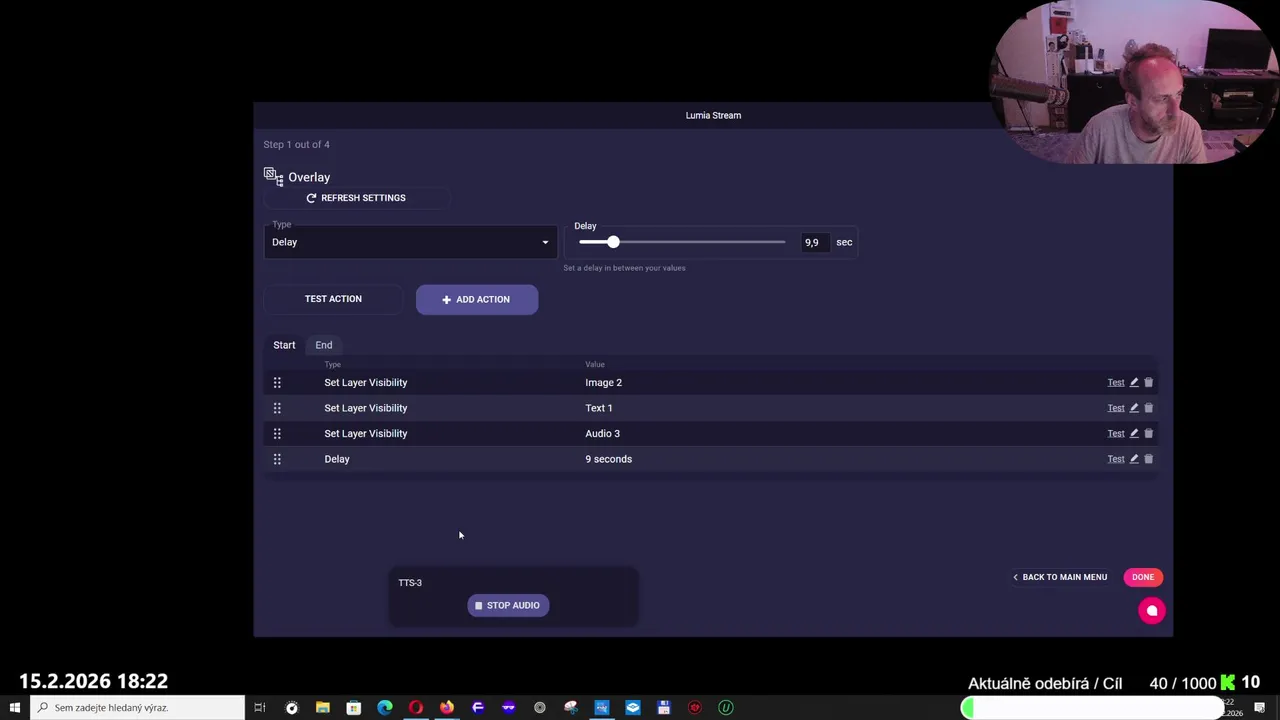
Task: Open Task View in the taskbar
Action: click(260, 707)
